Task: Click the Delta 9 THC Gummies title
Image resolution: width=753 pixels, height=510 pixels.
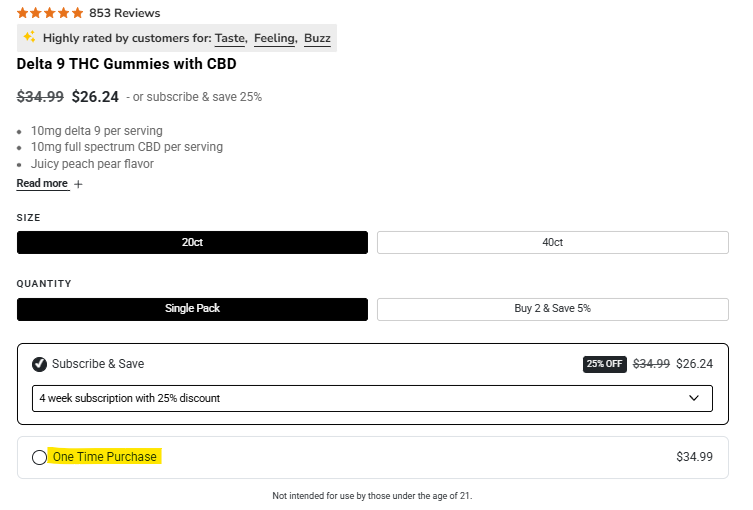Action: [126, 64]
